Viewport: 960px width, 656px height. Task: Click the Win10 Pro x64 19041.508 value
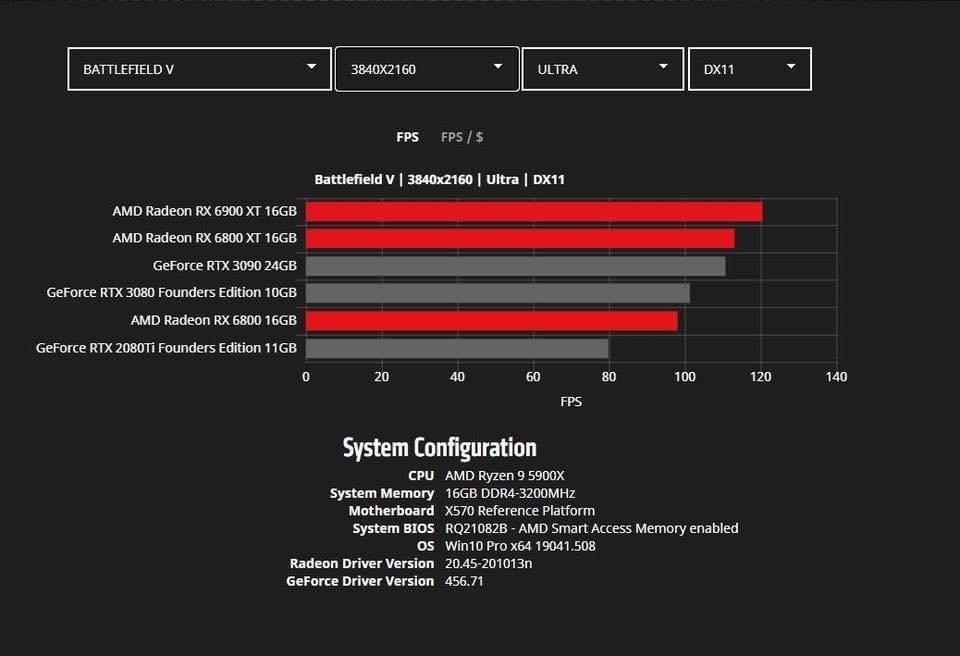click(x=520, y=546)
